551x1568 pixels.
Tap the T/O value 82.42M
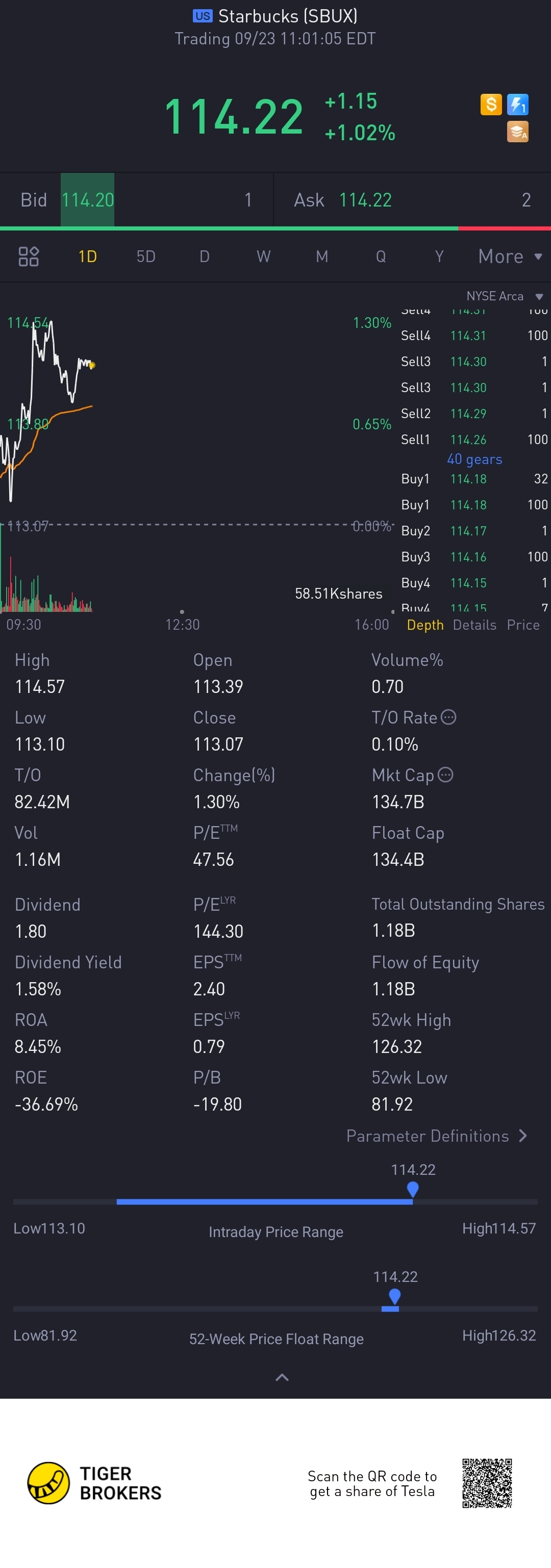click(42, 802)
